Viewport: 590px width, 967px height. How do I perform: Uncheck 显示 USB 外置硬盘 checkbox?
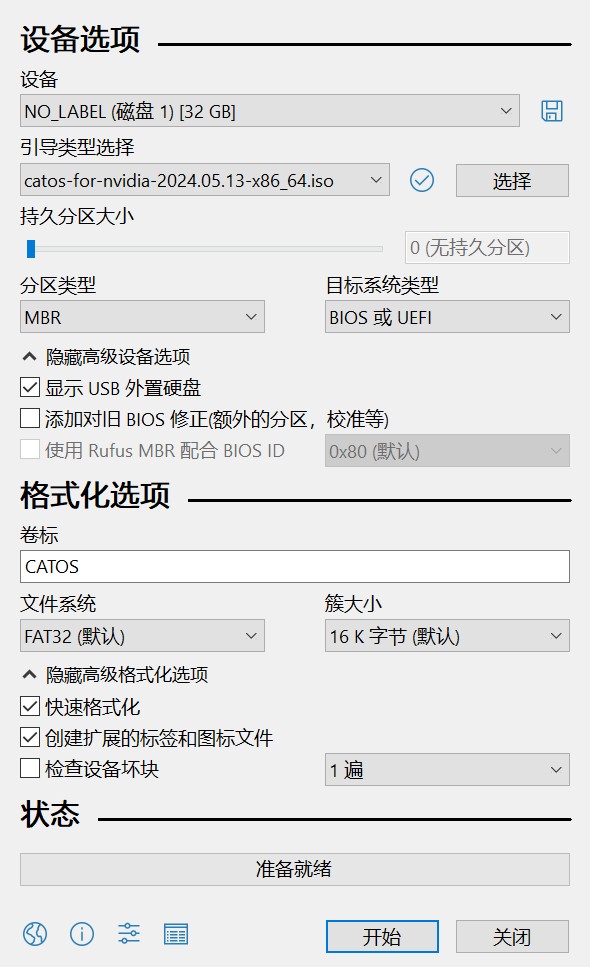30,387
